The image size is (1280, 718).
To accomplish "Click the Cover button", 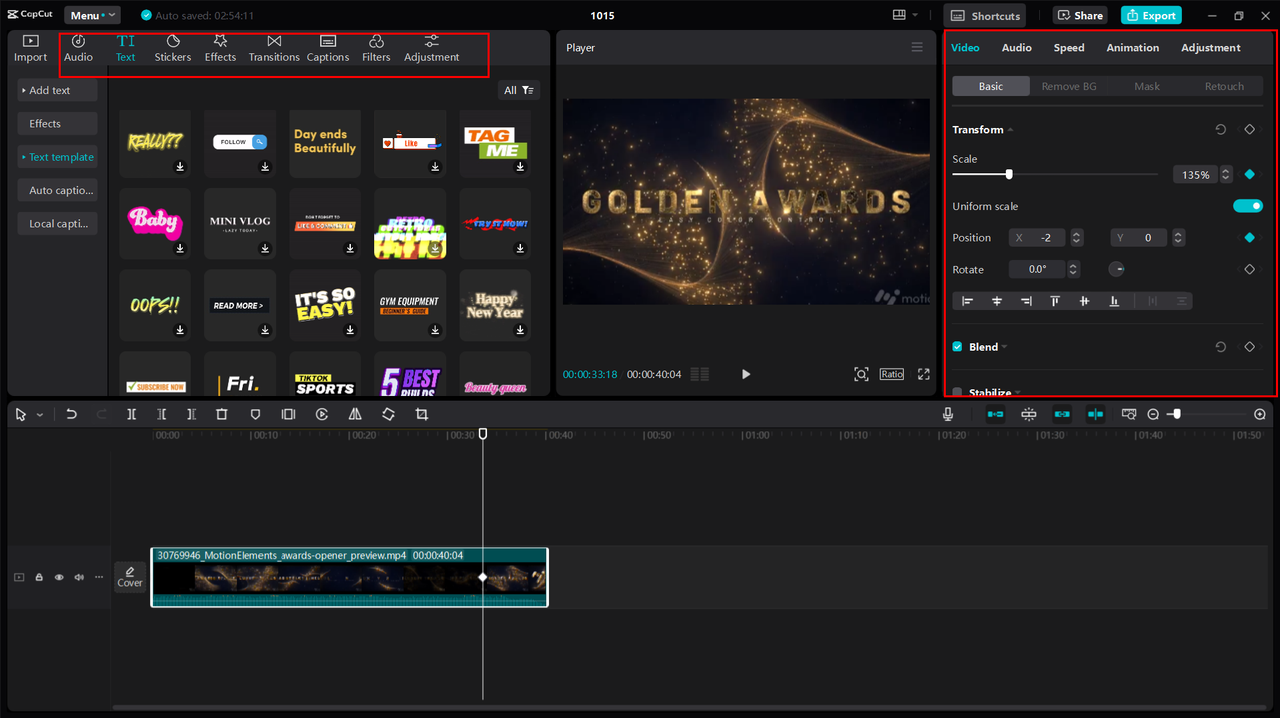I will click(130, 577).
